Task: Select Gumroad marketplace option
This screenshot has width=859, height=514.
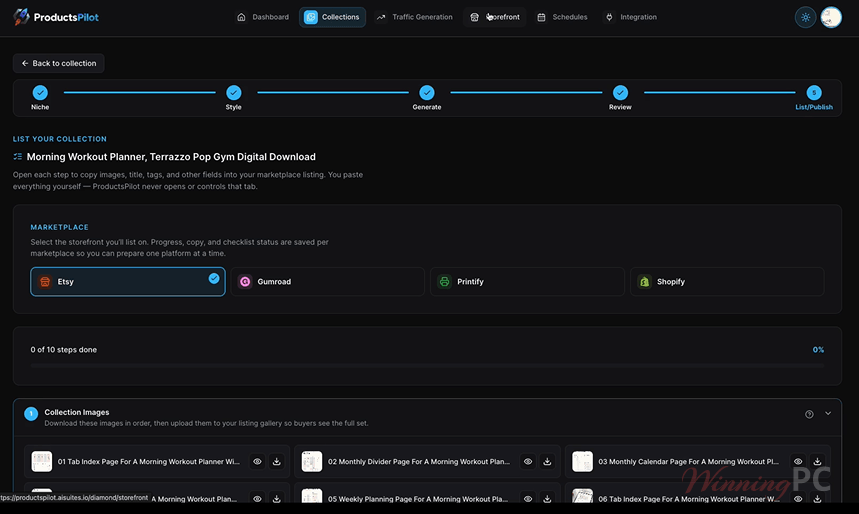Action: pyautogui.click(x=328, y=282)
